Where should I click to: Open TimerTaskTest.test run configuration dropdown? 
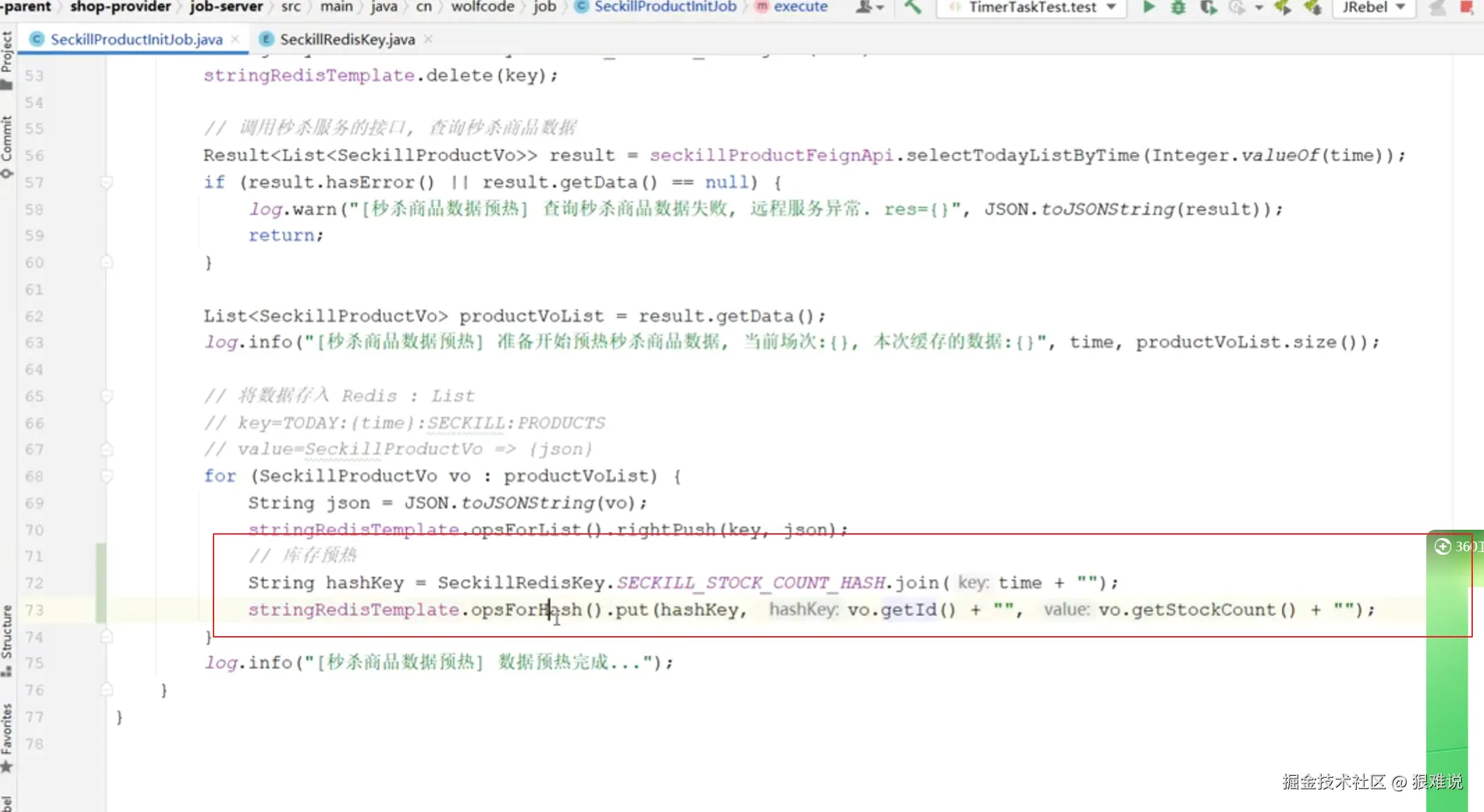click(1032, 7)
